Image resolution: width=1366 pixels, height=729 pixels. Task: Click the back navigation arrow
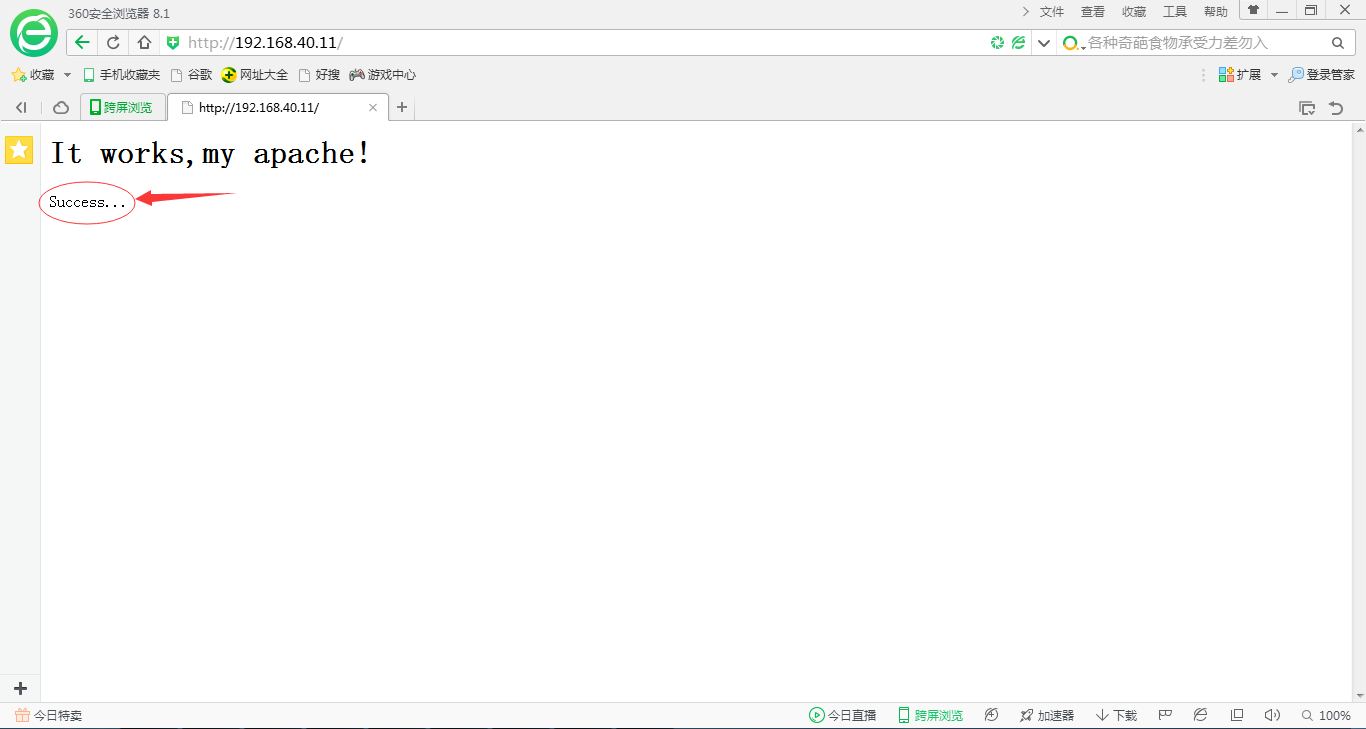(x=83, y=43)
